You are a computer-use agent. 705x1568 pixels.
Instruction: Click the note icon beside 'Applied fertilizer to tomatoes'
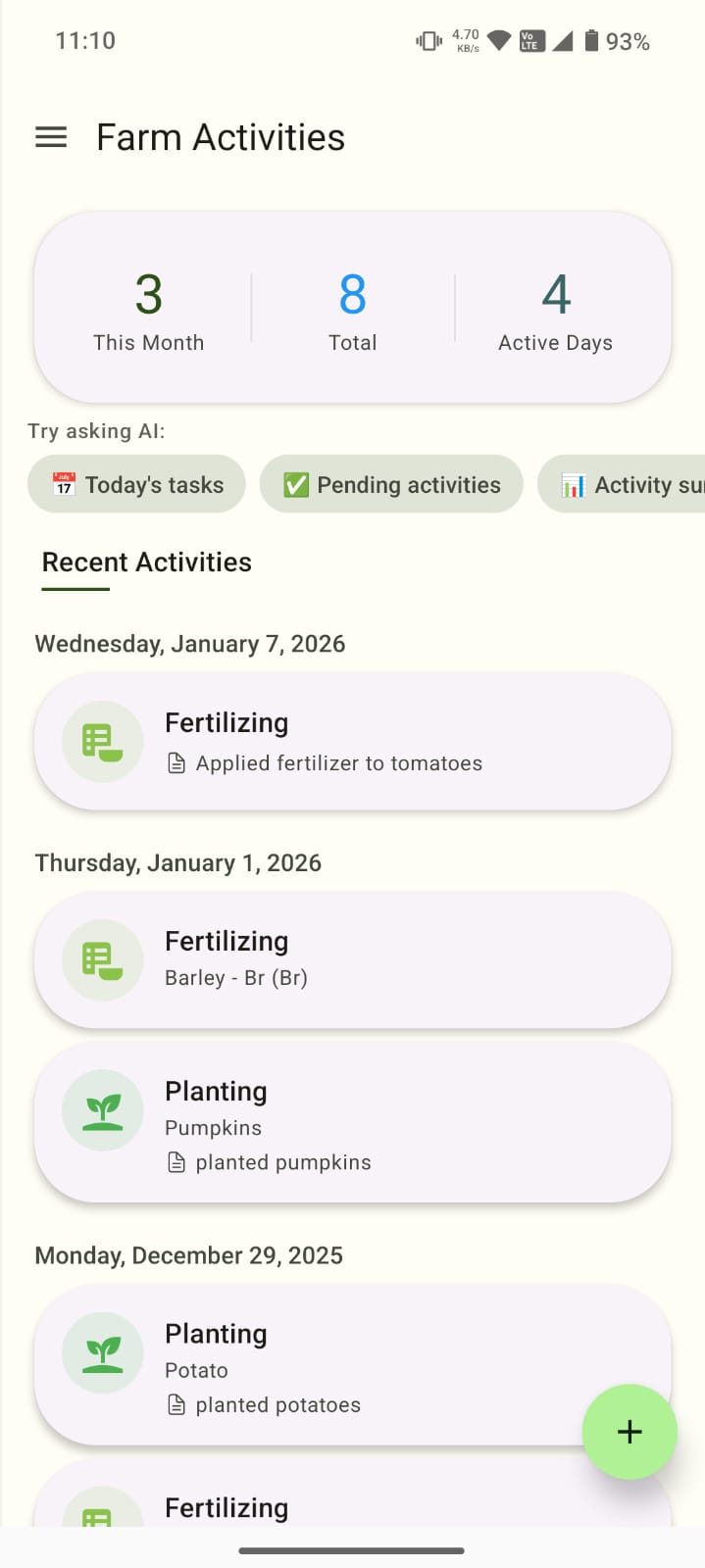(176, 762)
